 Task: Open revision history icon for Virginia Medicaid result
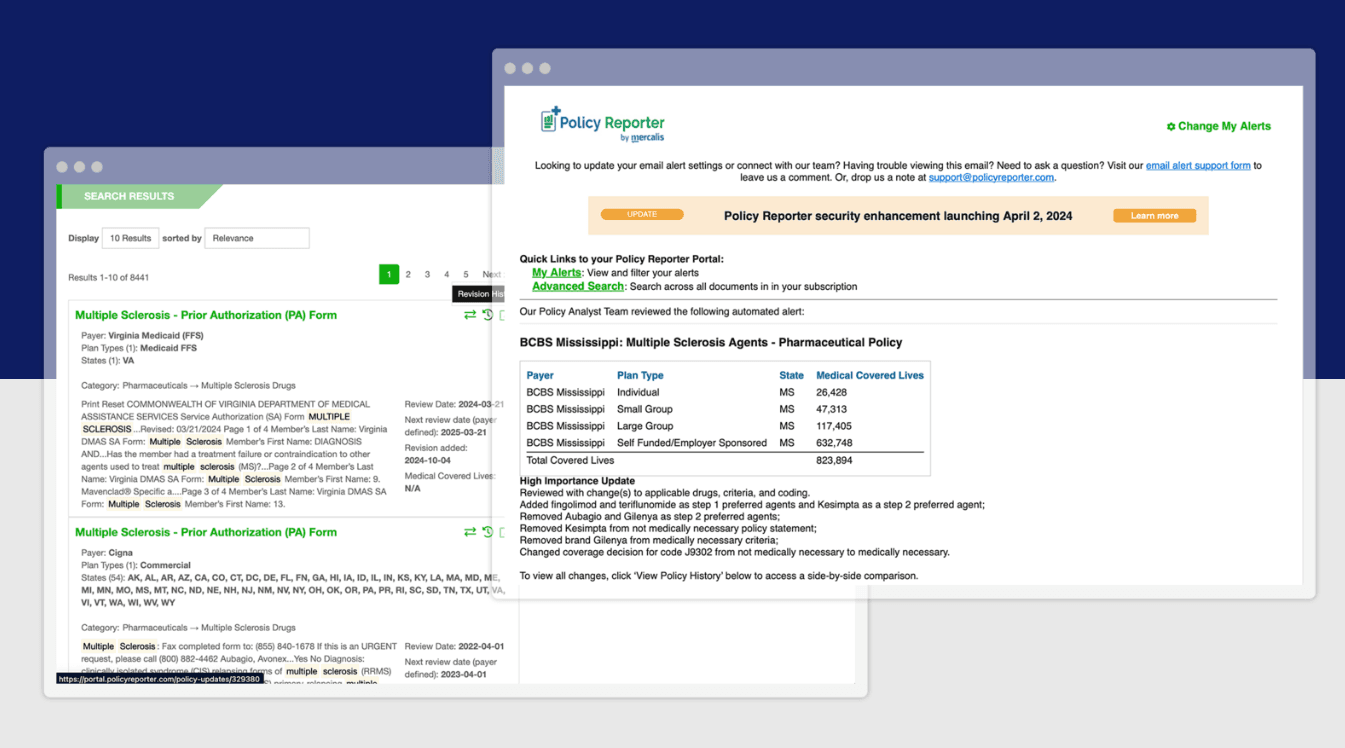point(488,315)
